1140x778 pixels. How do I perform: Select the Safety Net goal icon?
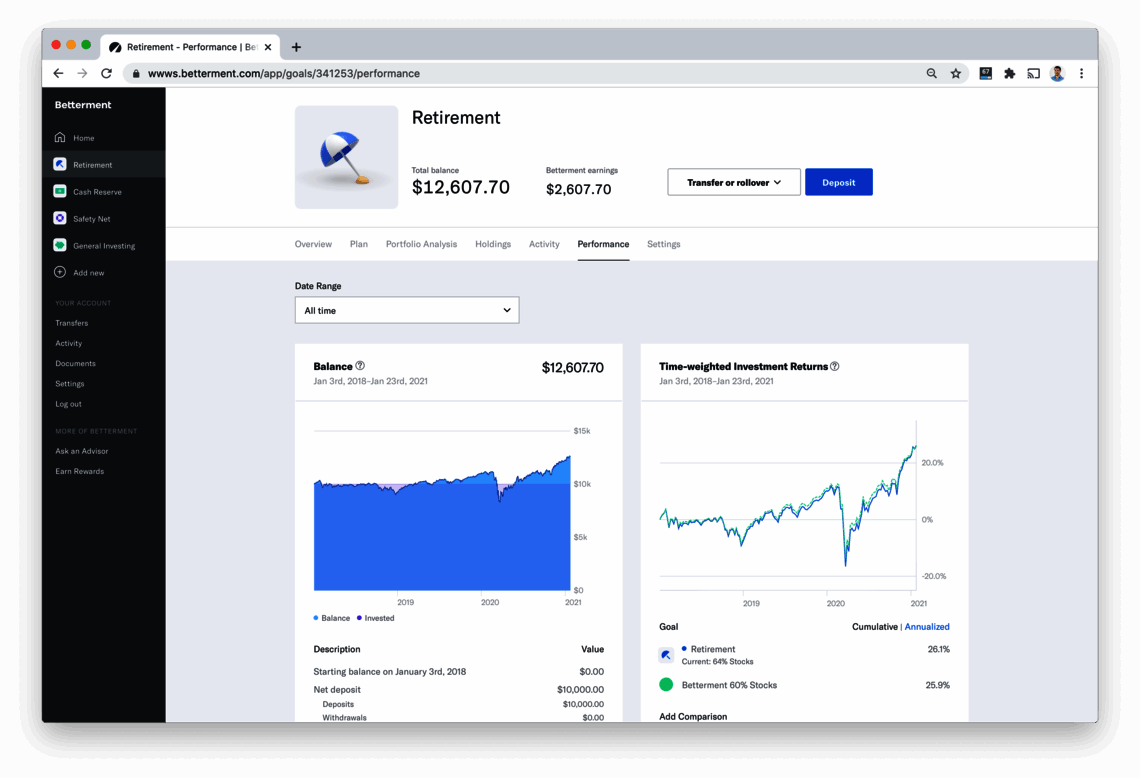(60, 218)
